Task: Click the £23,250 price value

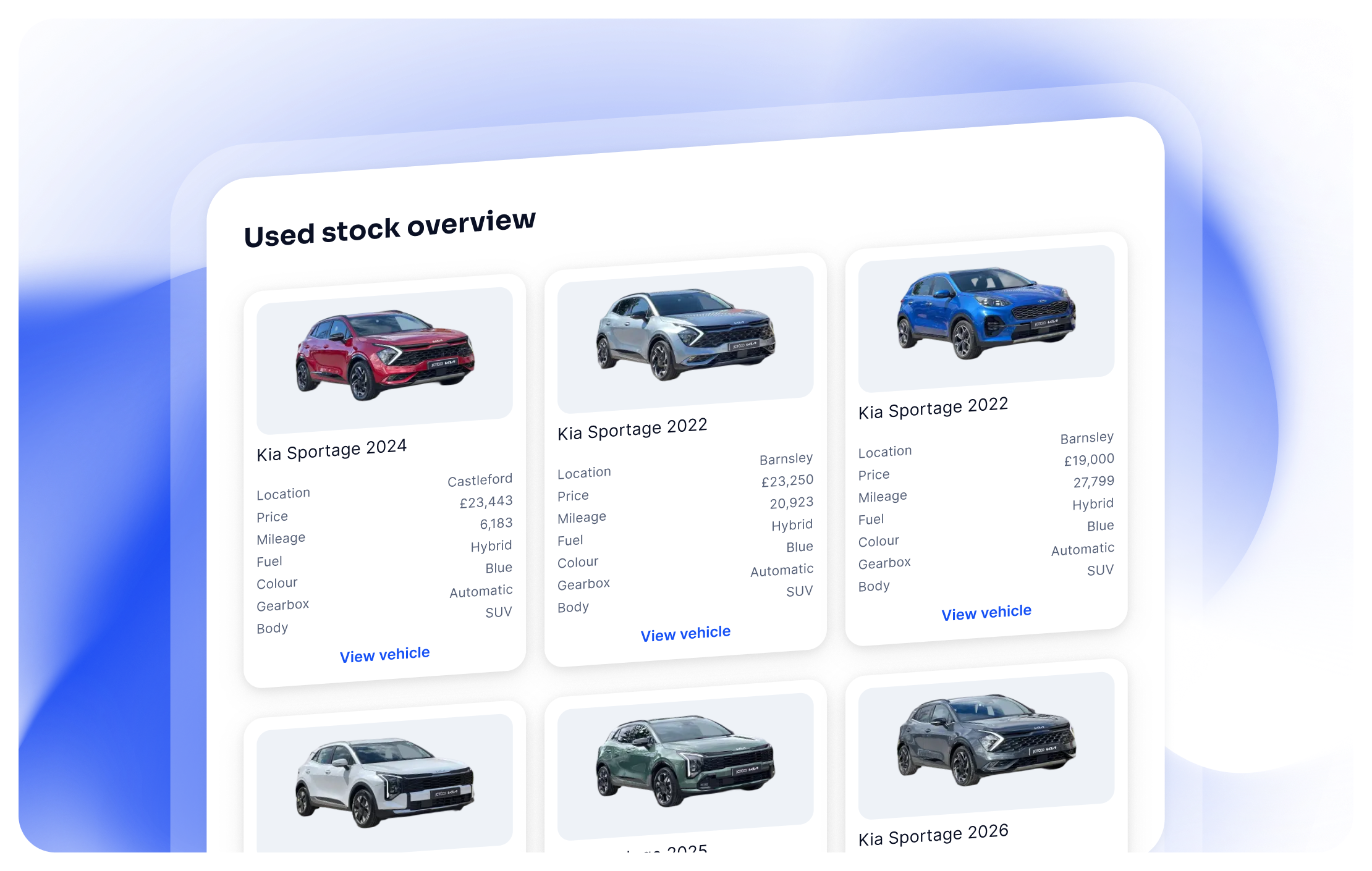Action: click(x=787, y=481)
